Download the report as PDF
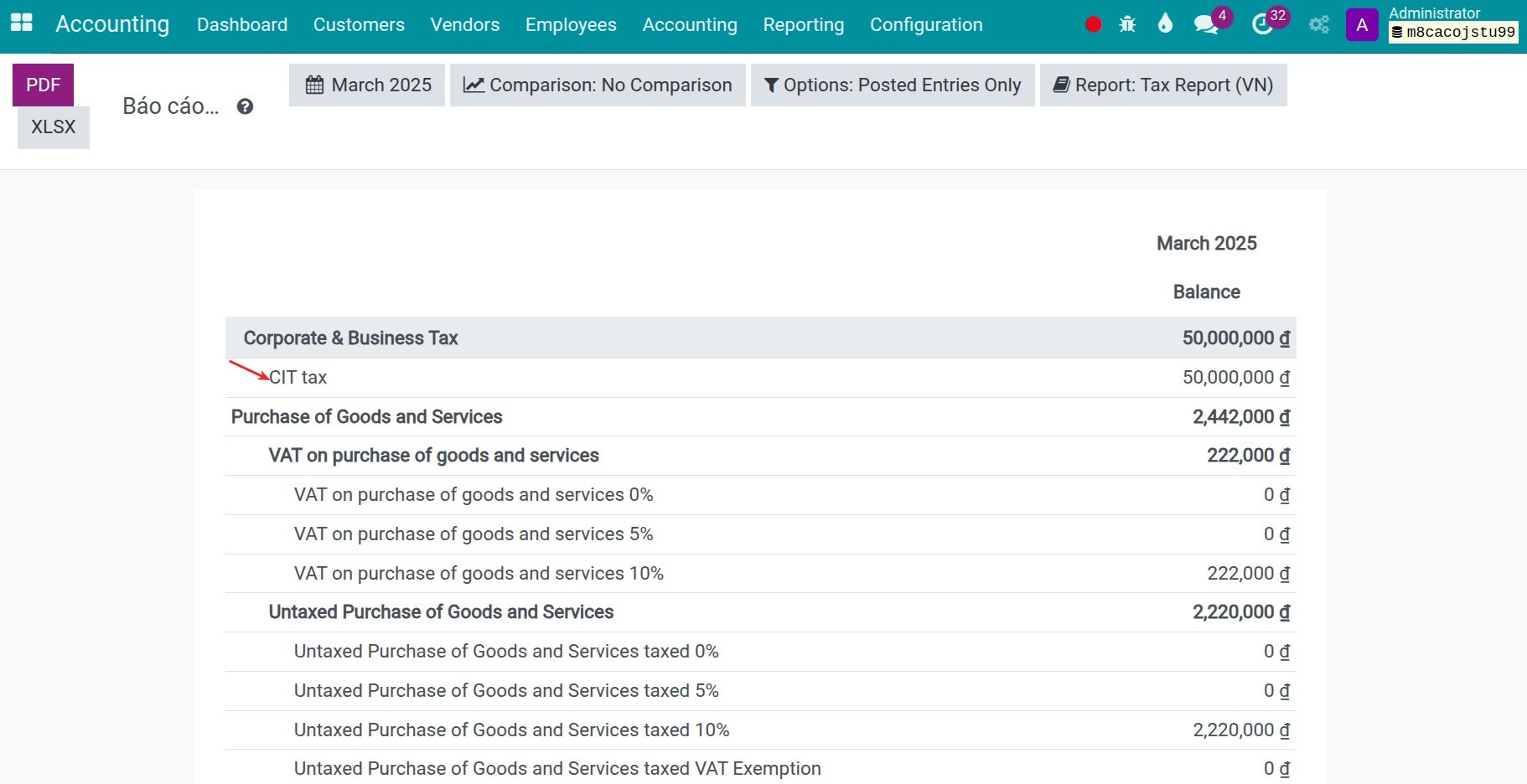The width and height of the screenshot is (1527, 784). (x=43, y=84)
